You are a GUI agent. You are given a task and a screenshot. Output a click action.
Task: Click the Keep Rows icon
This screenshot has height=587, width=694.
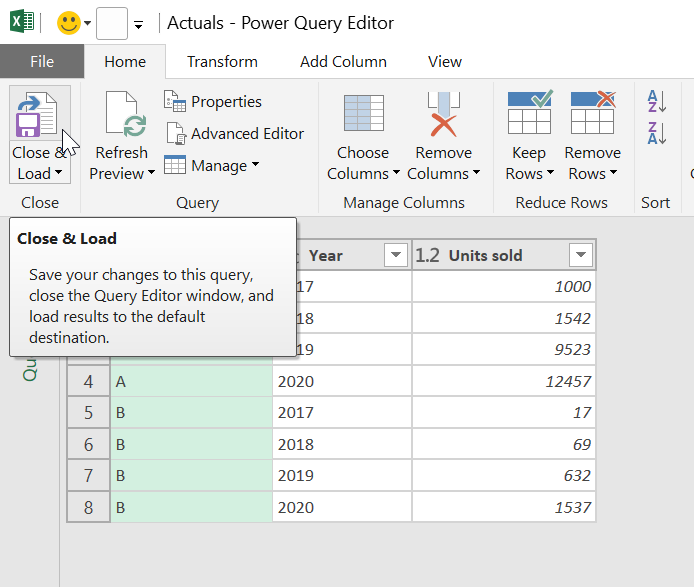(x=529, y=113)
